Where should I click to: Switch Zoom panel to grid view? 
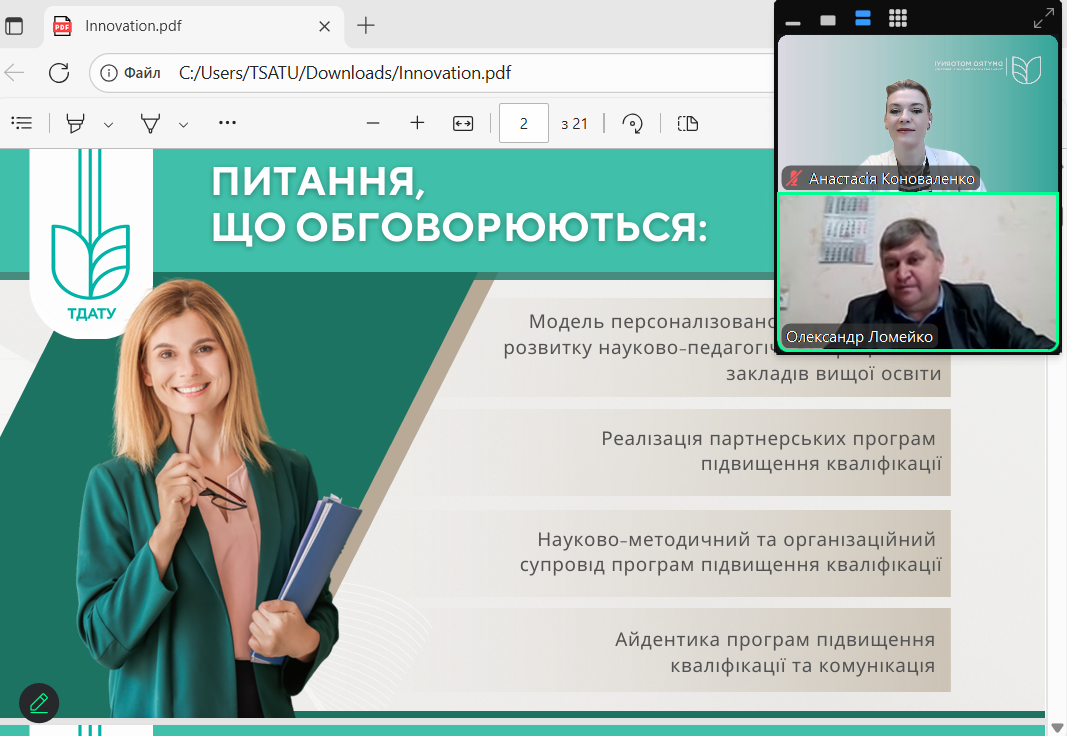point(898,18)
